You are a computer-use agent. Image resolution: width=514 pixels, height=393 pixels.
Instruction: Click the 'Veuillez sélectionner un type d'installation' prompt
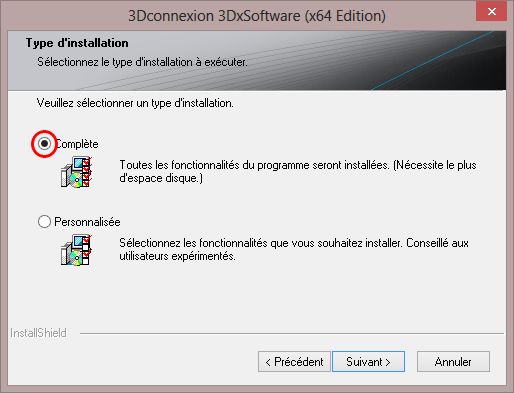[x=135, y=103]
